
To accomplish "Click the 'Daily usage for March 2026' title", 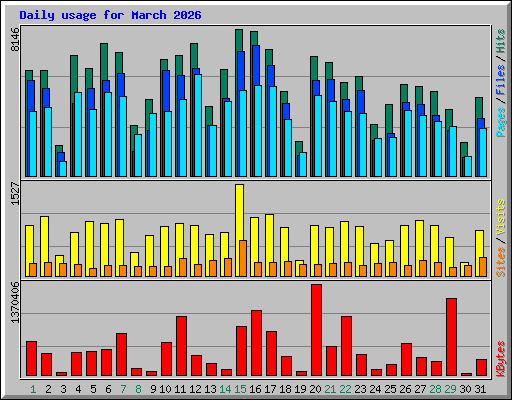I will coord(110,15).
